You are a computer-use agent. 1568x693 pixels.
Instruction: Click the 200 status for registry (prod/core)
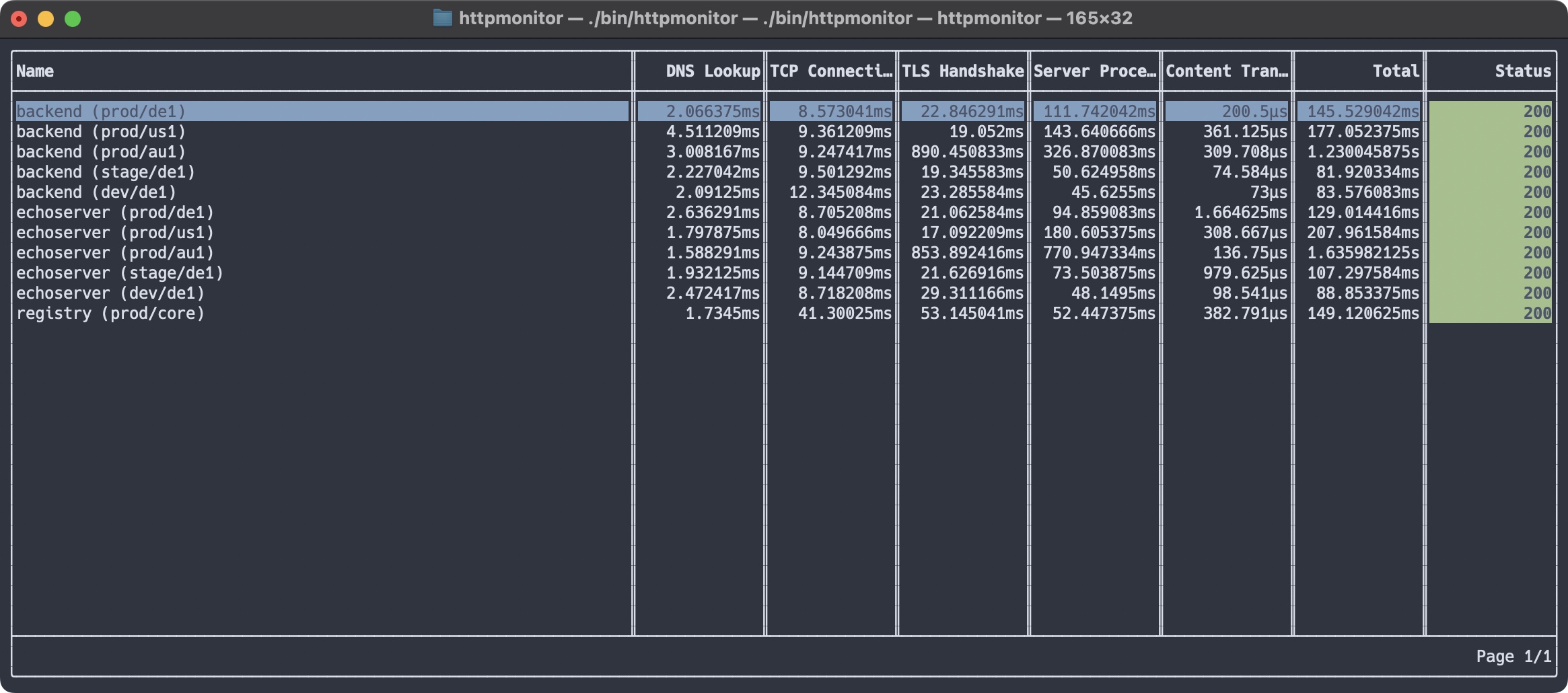point(1537,313)
